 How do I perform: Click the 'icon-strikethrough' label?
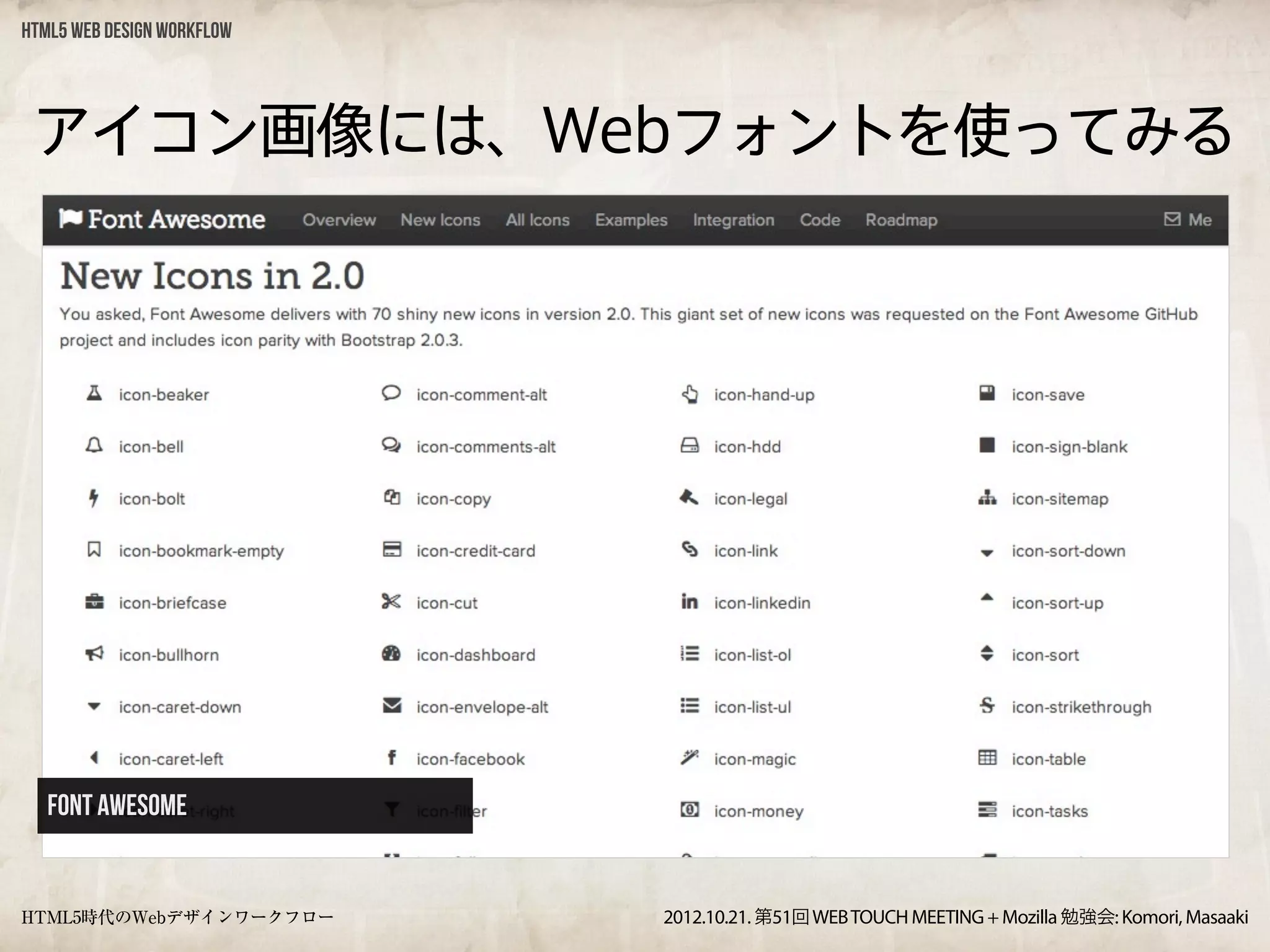(x=1081, y=707)
